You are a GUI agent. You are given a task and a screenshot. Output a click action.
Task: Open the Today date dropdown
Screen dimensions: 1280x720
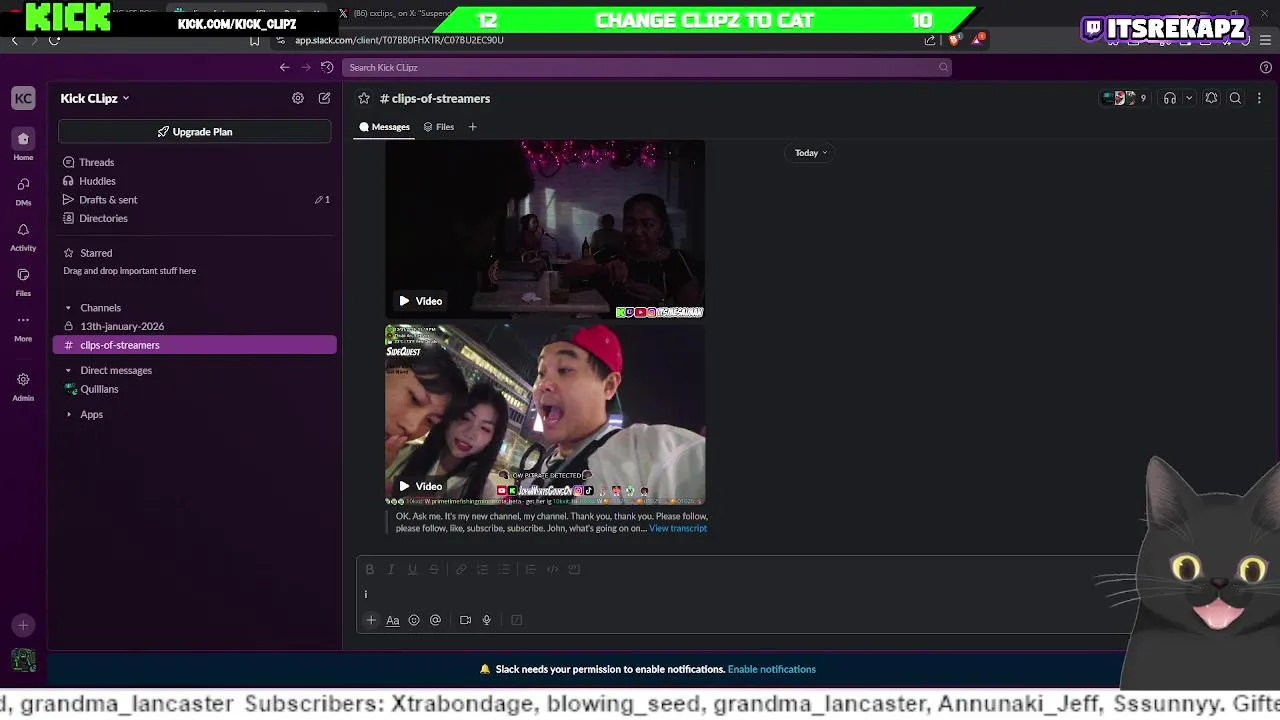point(811,153)
